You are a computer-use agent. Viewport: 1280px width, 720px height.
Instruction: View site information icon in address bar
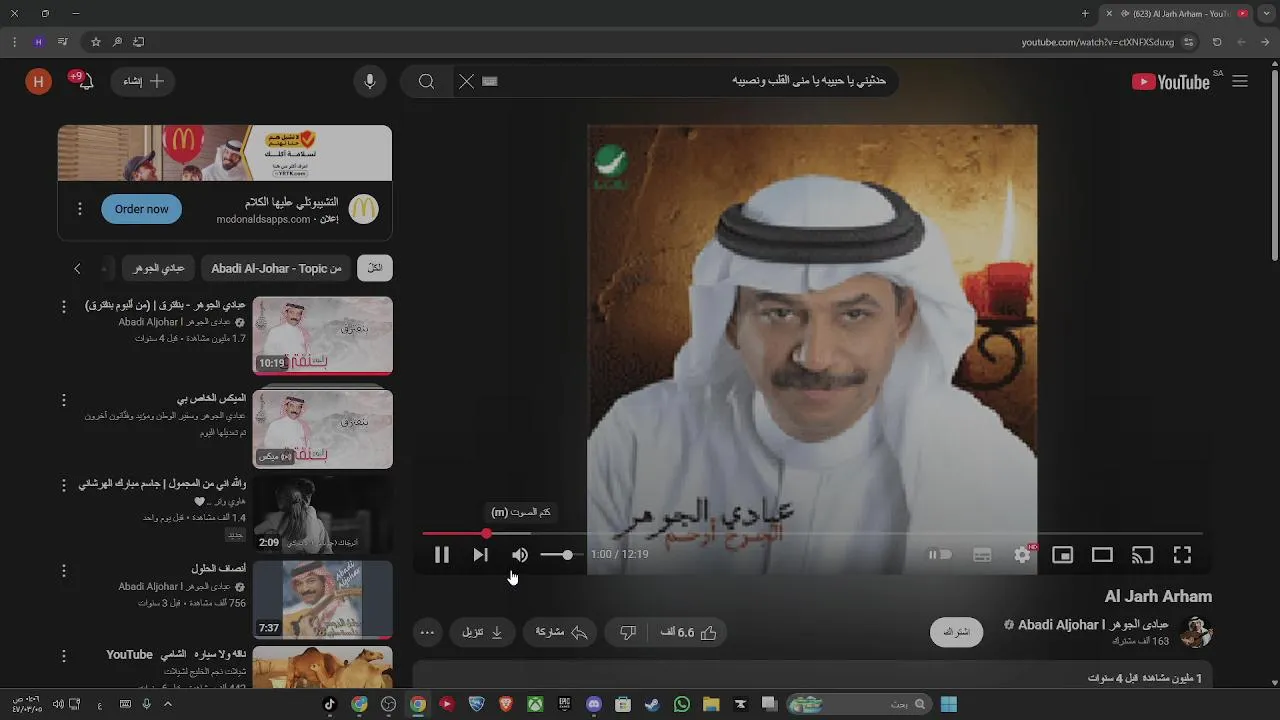click(x=1189, y=42)
